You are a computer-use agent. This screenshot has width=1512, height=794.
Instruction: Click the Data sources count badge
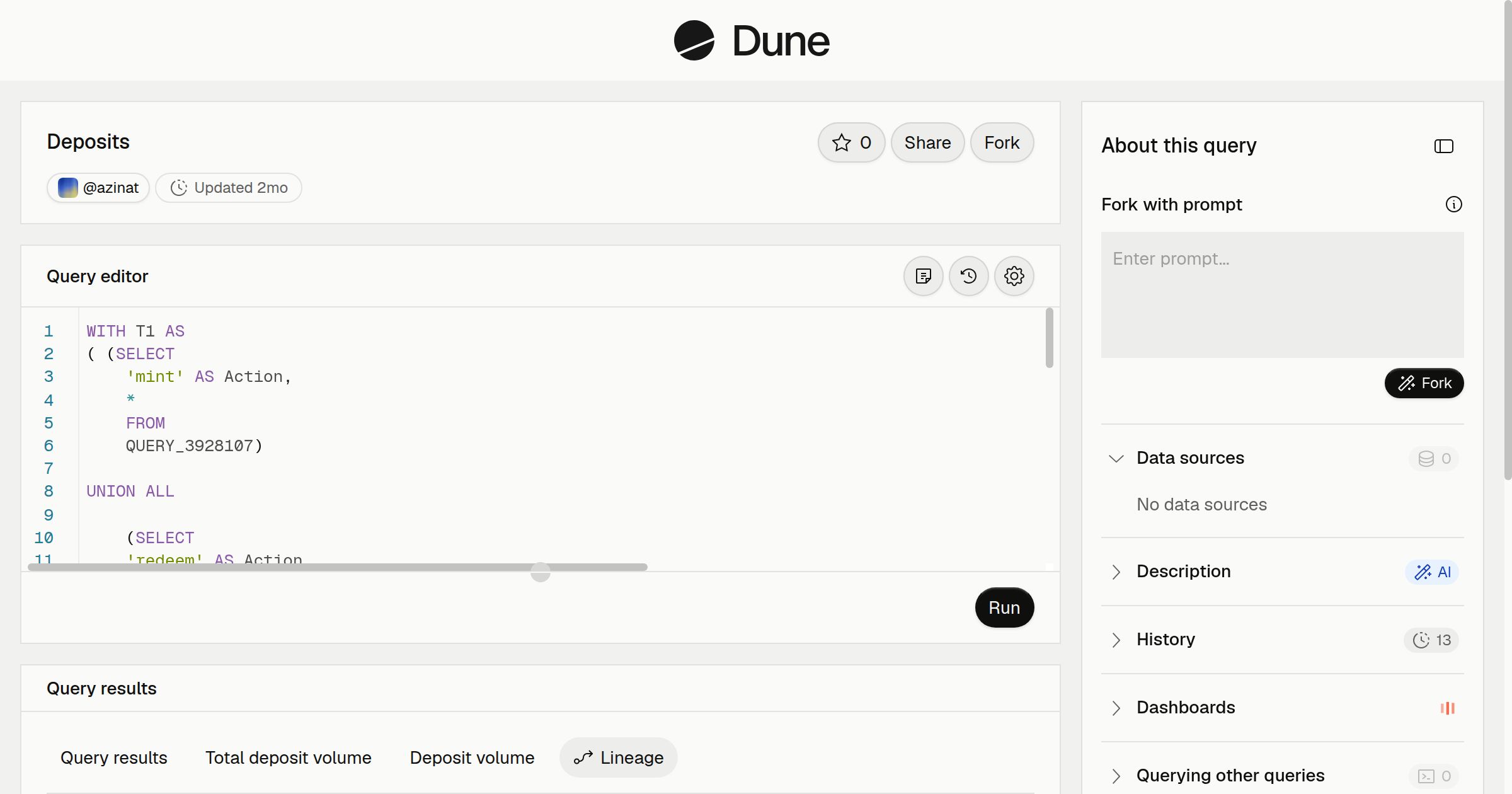(1435, 458)
